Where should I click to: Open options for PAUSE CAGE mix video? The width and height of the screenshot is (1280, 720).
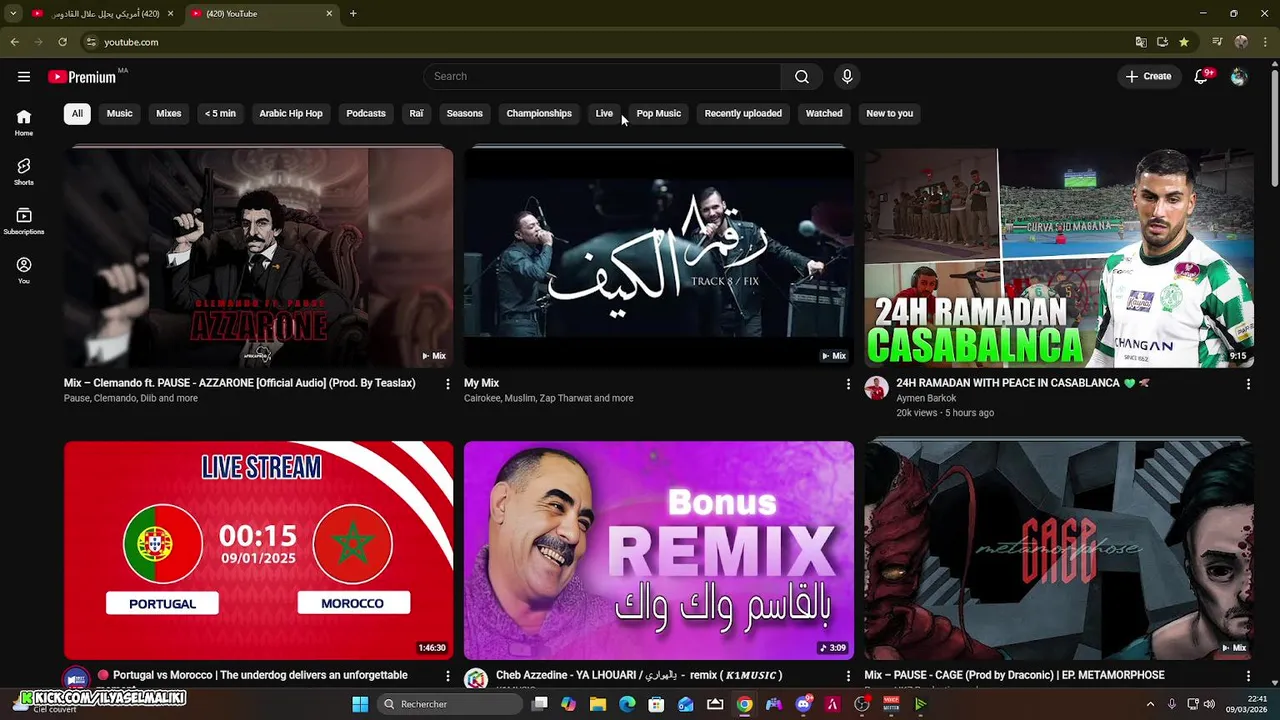(x=1248, y=676)
